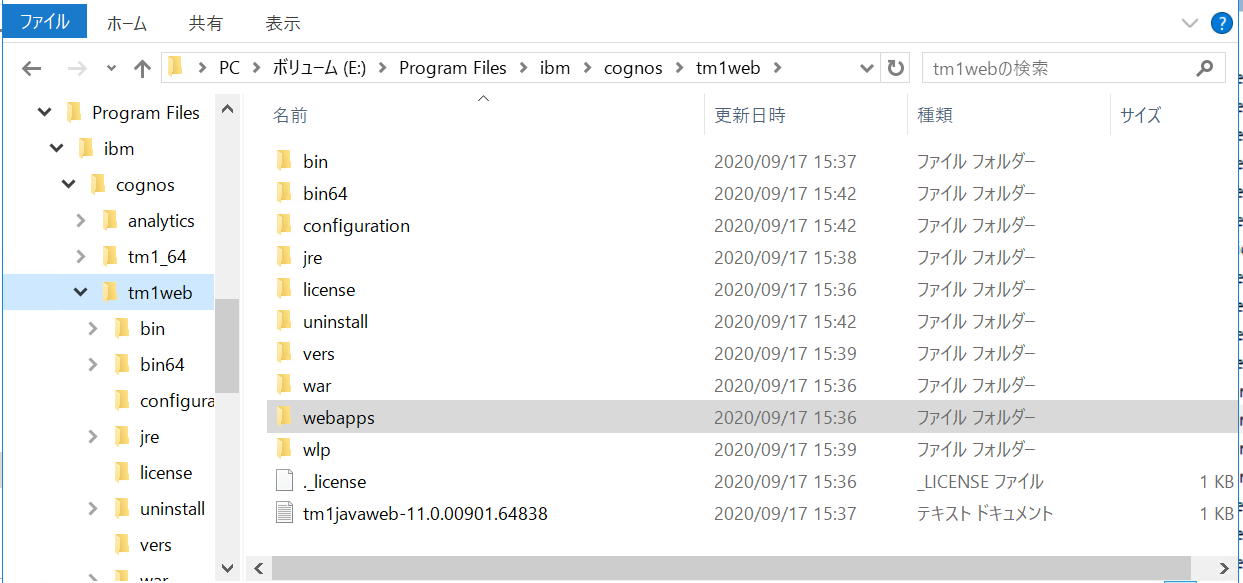
Task: Click the vers folder icon in file list
Action: (285, 353)
